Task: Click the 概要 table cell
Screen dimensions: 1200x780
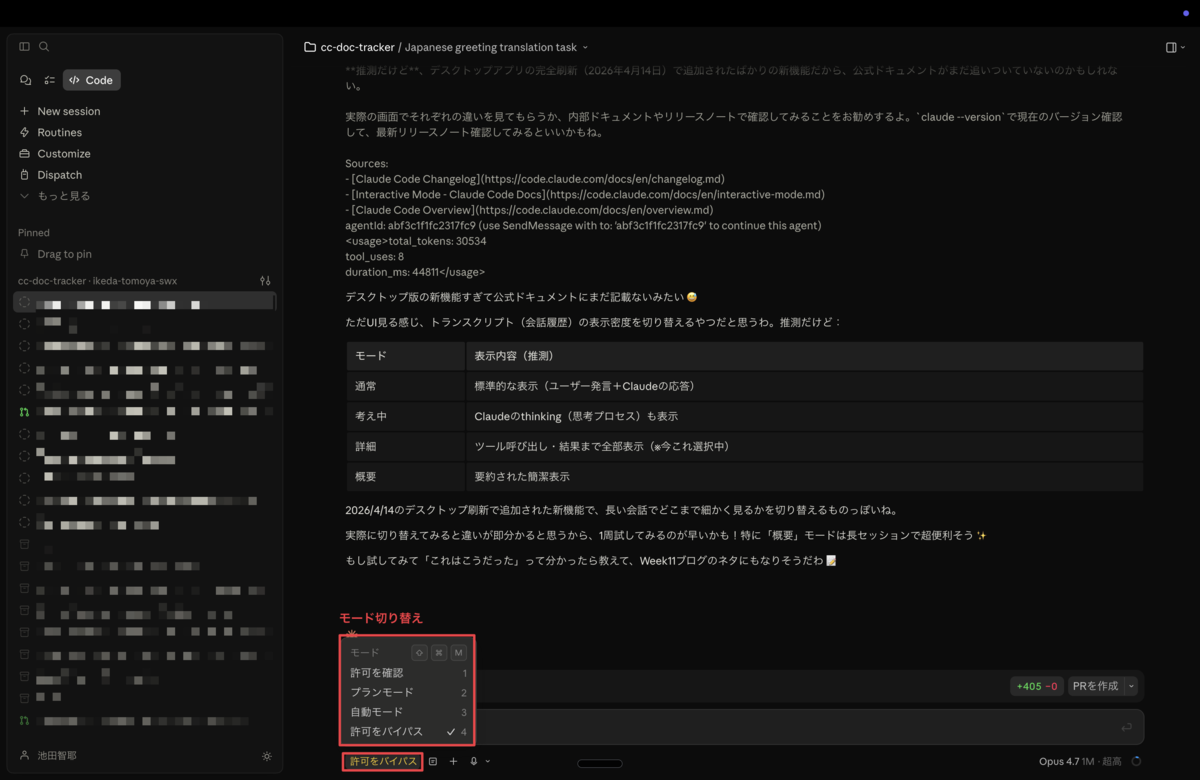Action: pyautogui.click(x=406, y=477)
